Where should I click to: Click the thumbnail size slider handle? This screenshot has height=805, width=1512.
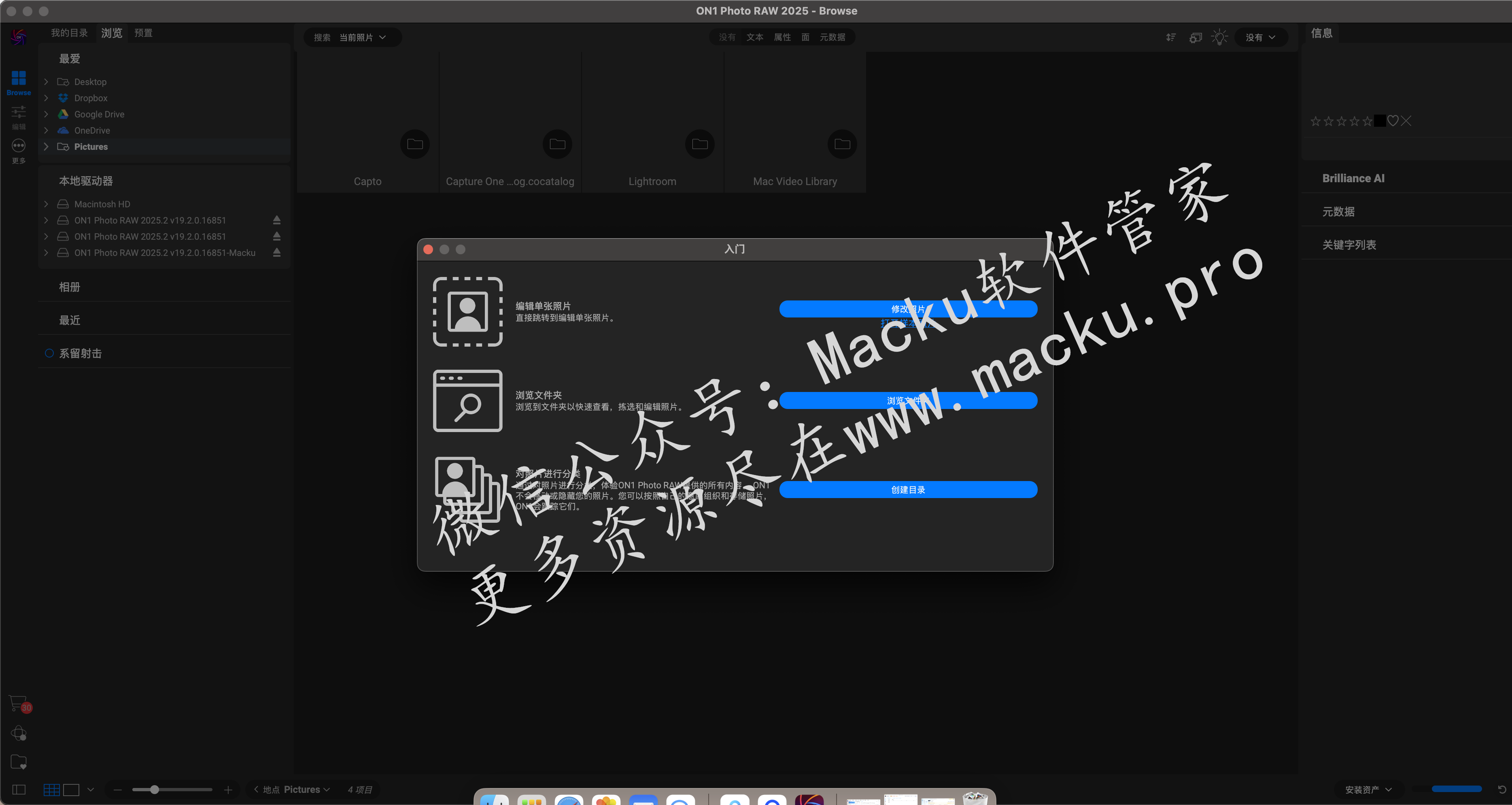tap(154, 790)
